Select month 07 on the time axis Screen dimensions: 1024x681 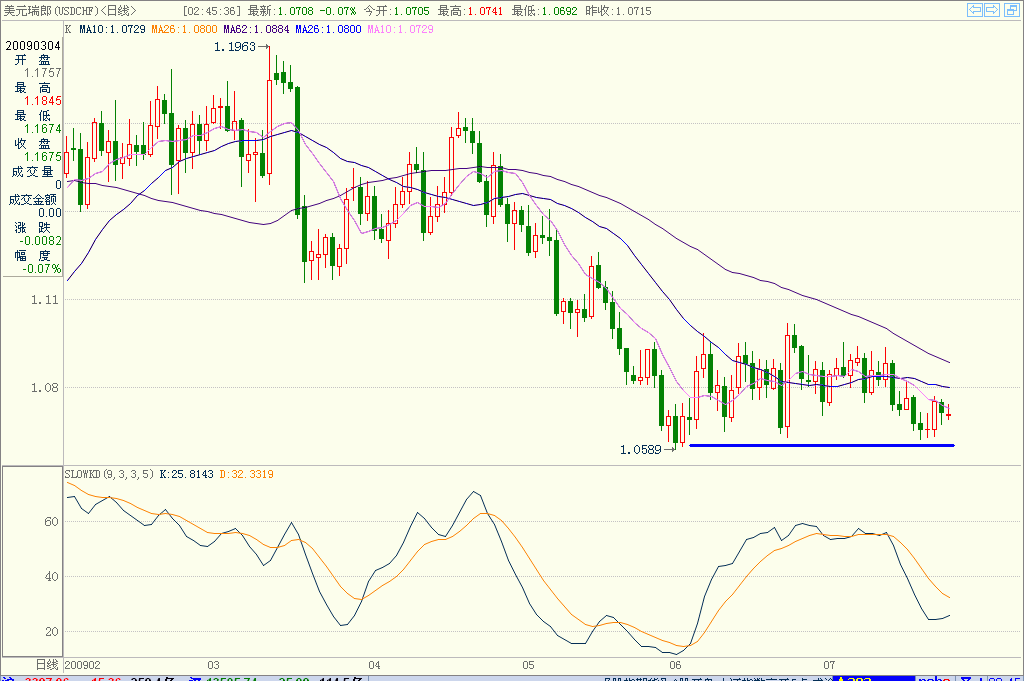point(829,665)
